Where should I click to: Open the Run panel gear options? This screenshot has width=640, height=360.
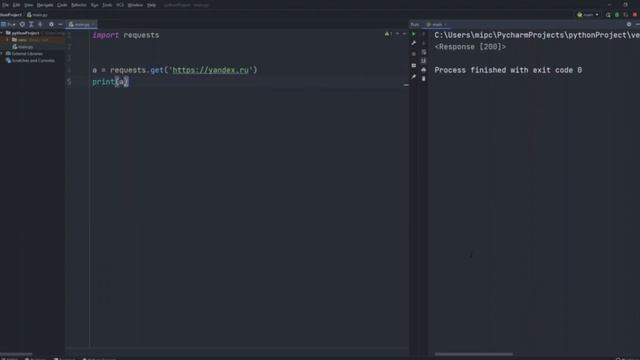[629, 24]
